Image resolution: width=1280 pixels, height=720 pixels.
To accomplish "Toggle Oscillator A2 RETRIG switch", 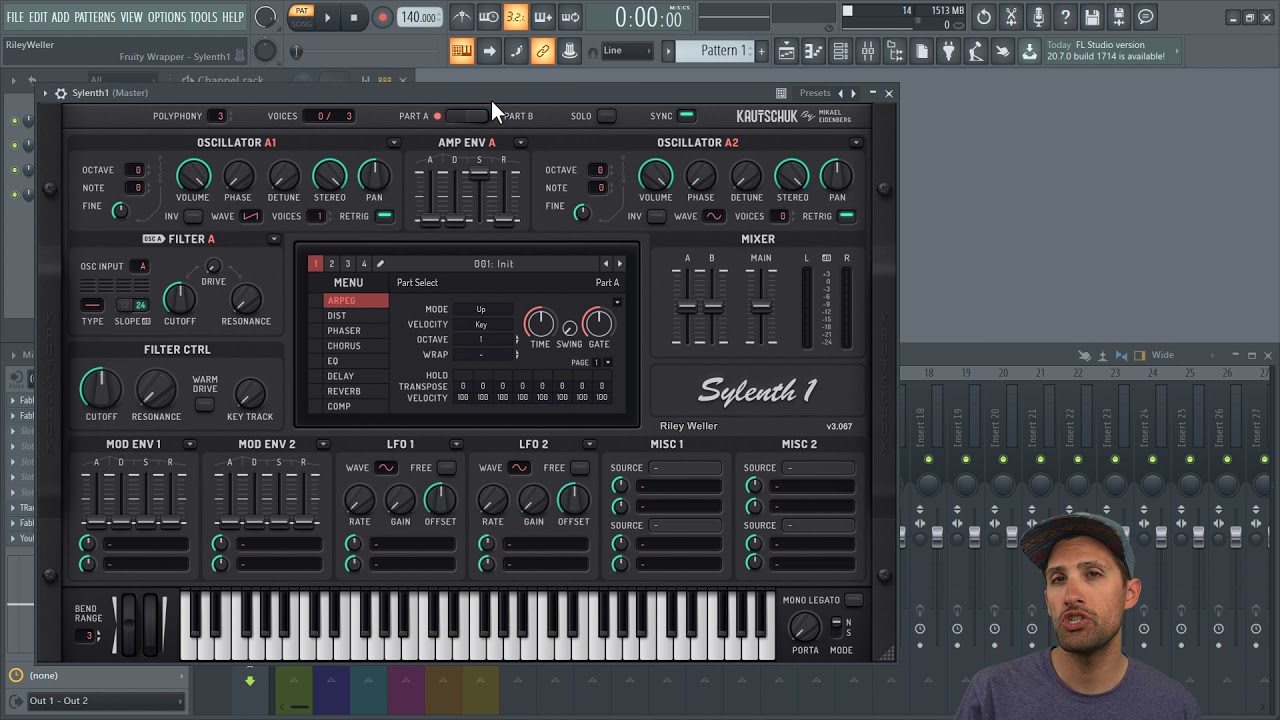I will (x=846, y=216).
